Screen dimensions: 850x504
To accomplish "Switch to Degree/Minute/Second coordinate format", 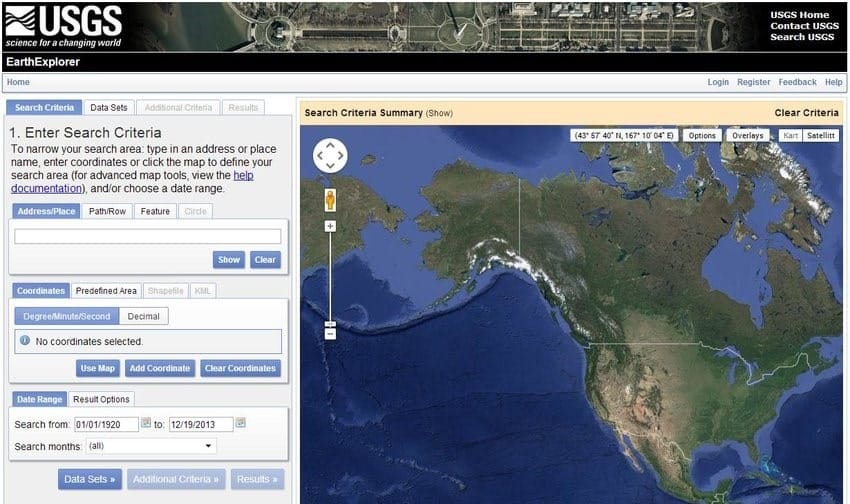I will 66,316.
